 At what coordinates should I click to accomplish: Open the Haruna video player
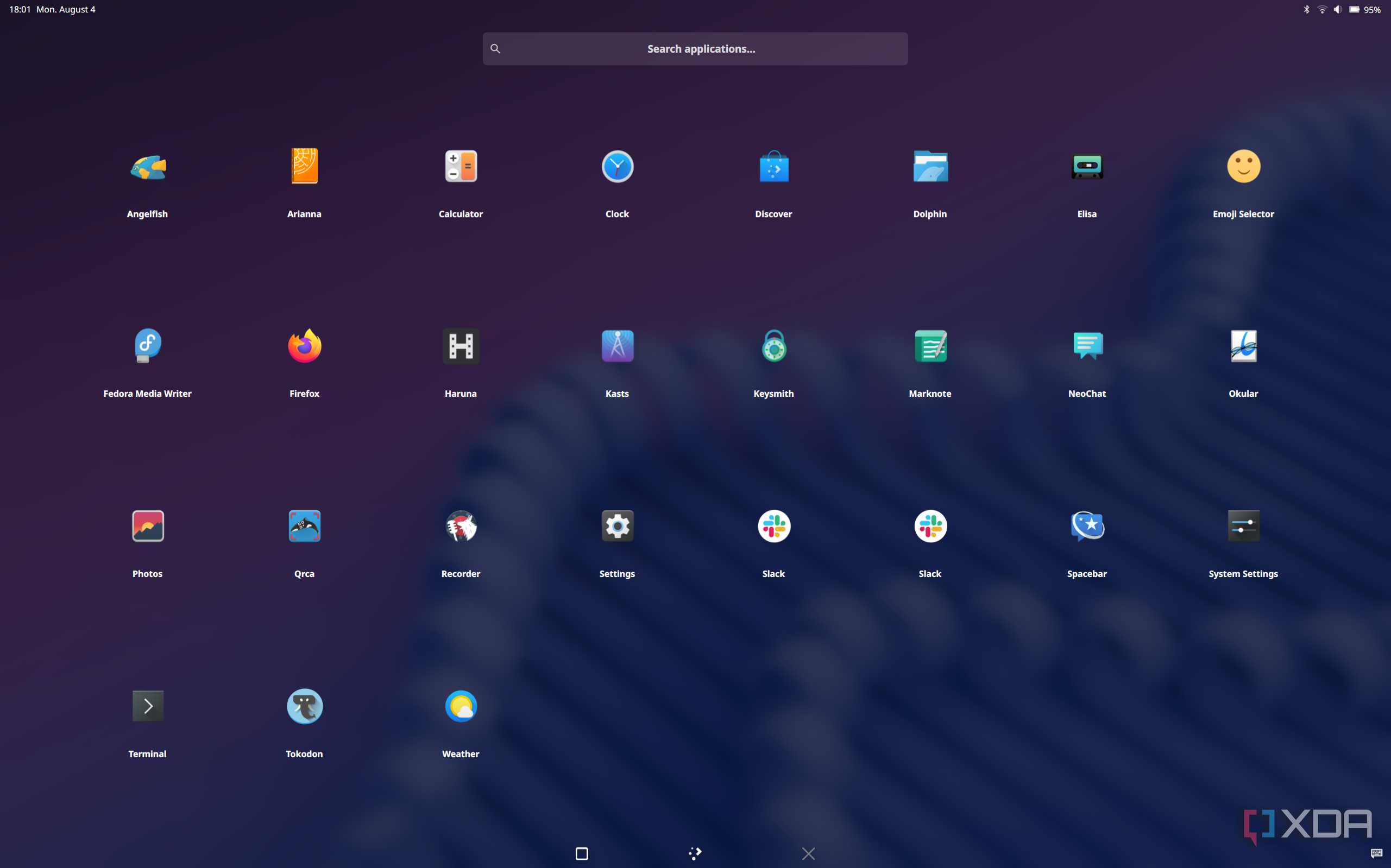pos(461,346)
